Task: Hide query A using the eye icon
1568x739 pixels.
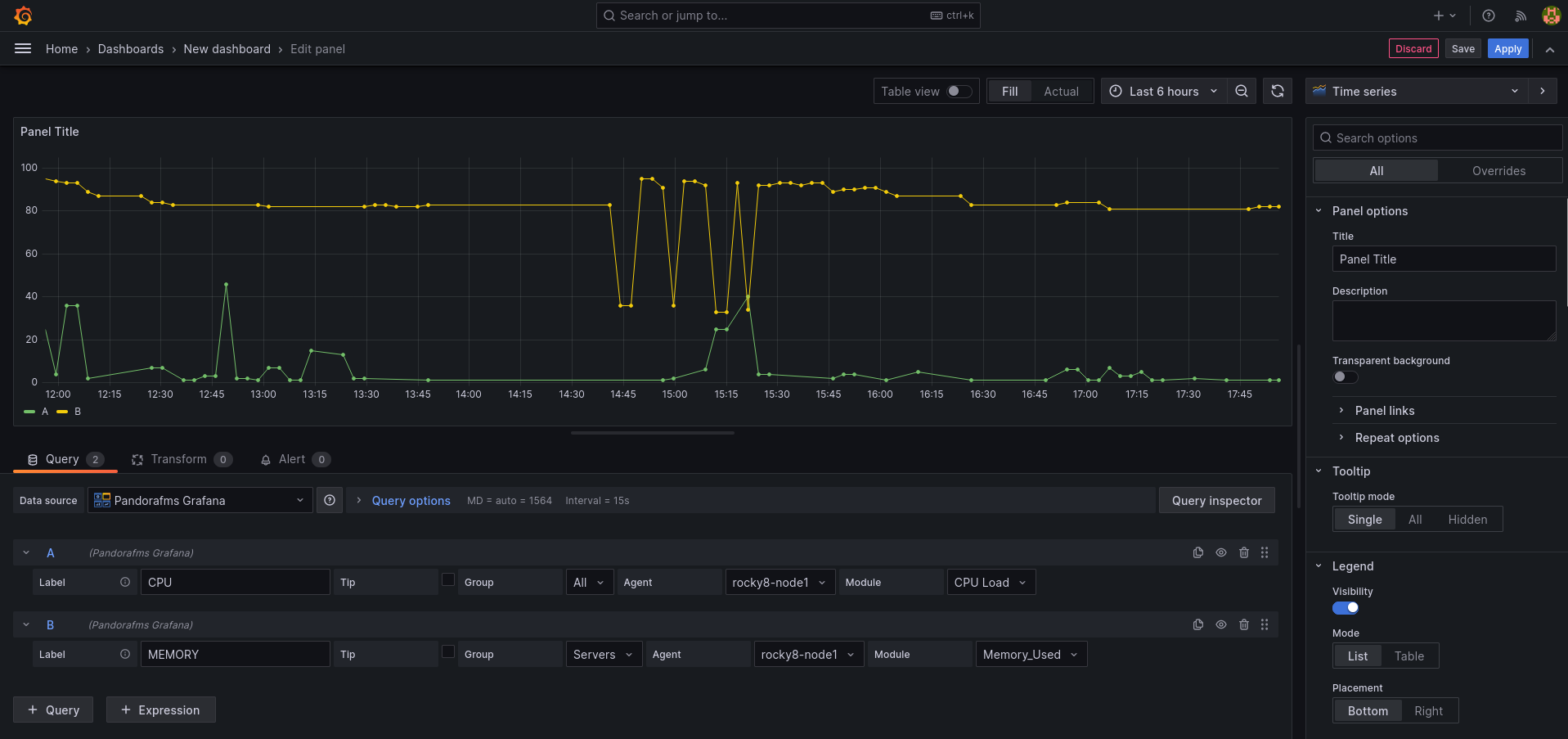Action: pos(1221,552)
